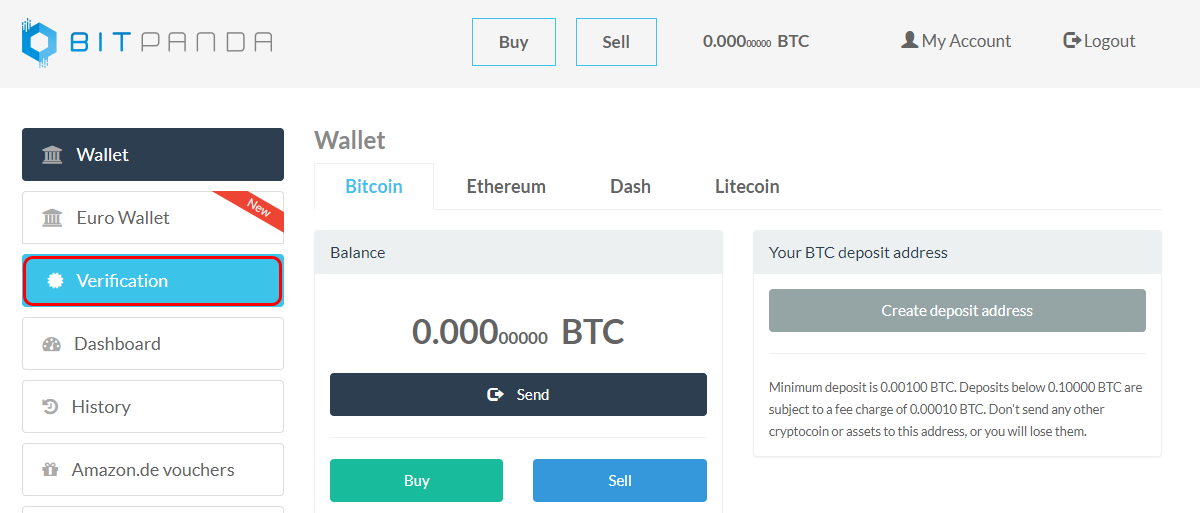Click the logout arrow icon in header
This screenshot has width=1200, height=513.
[x=1072, y=41]
